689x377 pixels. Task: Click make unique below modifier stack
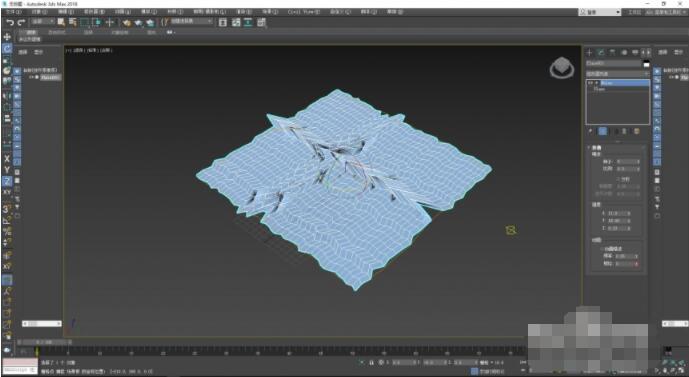click(616, 131)
